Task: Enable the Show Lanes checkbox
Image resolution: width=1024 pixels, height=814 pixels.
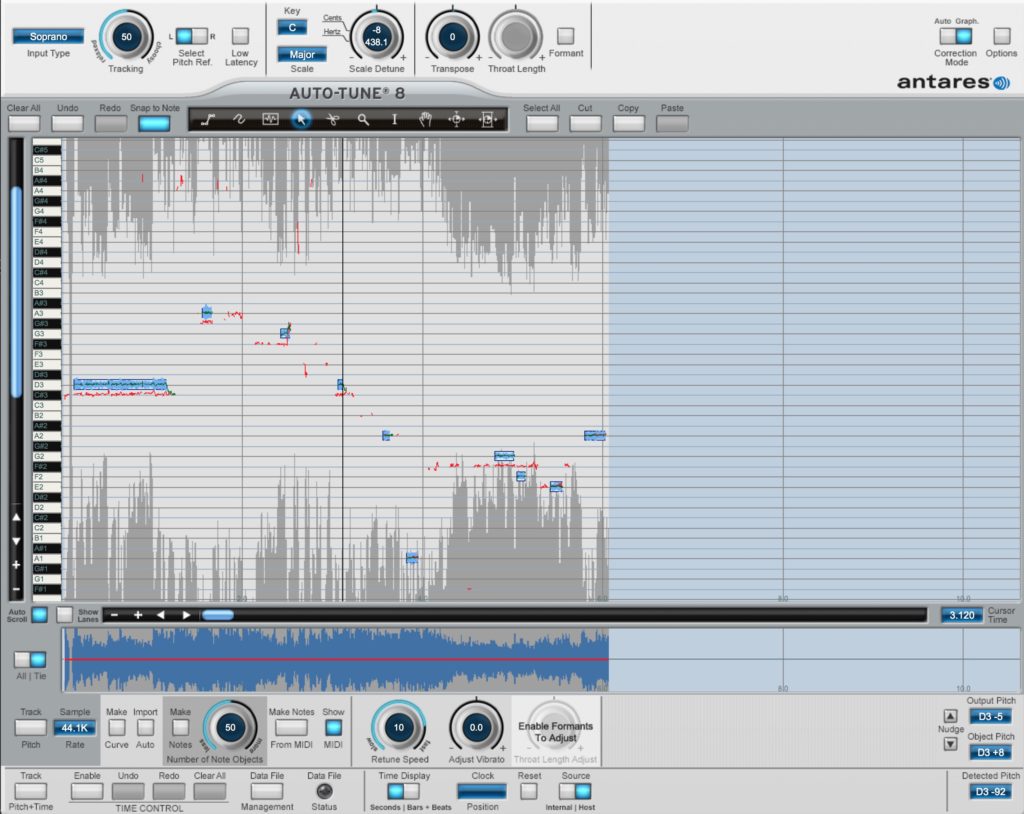Action: [x=64, y=615]
